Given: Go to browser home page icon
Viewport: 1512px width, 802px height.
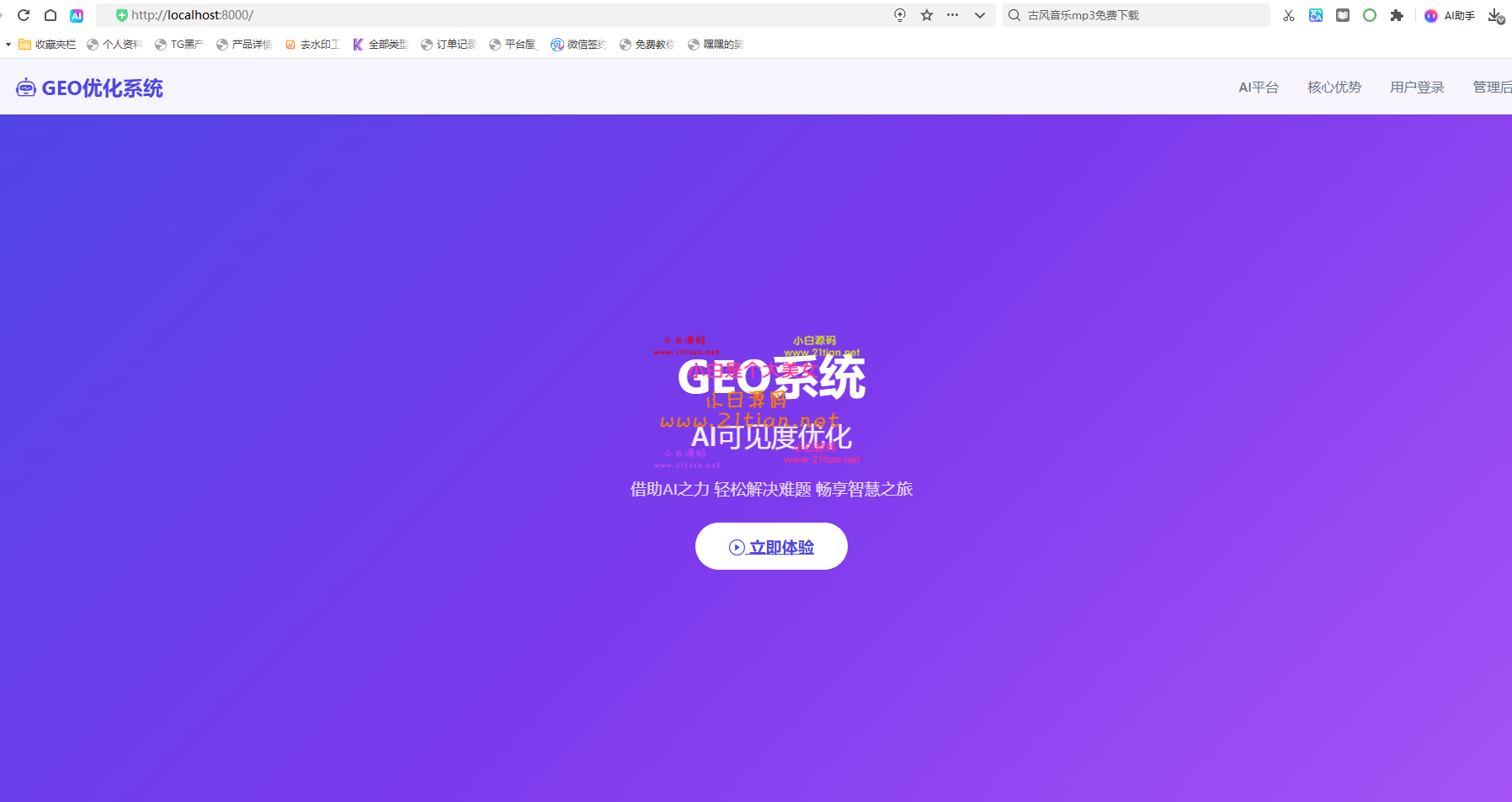Looking at the screenshot, I should tap(51, 15).
